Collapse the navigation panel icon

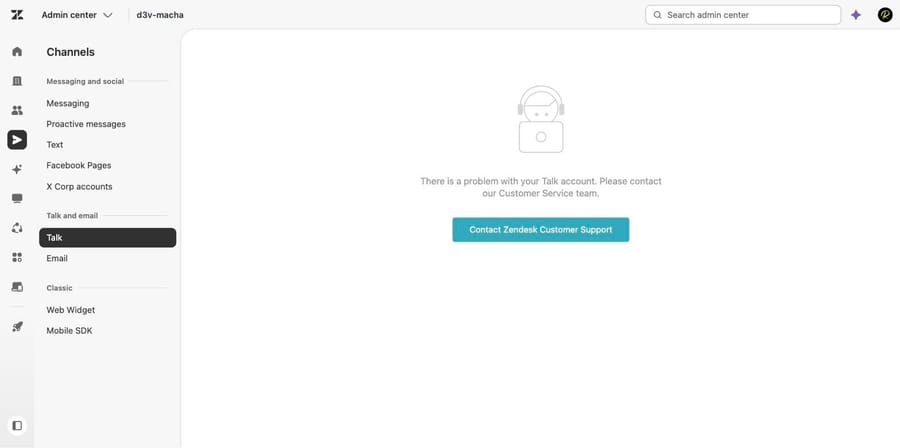tap(17, 426)
